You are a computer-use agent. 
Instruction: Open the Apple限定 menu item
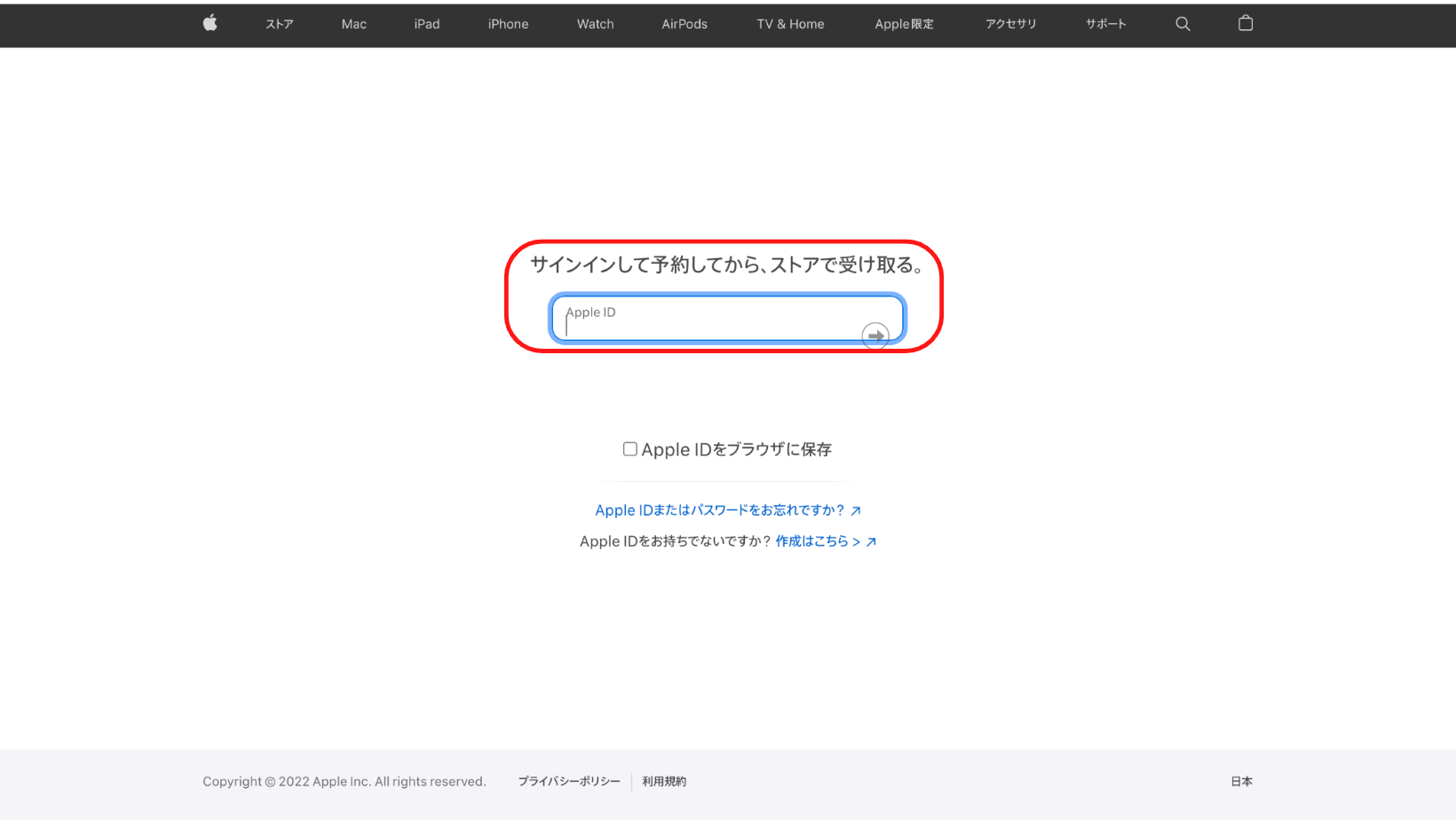(905, 24)
